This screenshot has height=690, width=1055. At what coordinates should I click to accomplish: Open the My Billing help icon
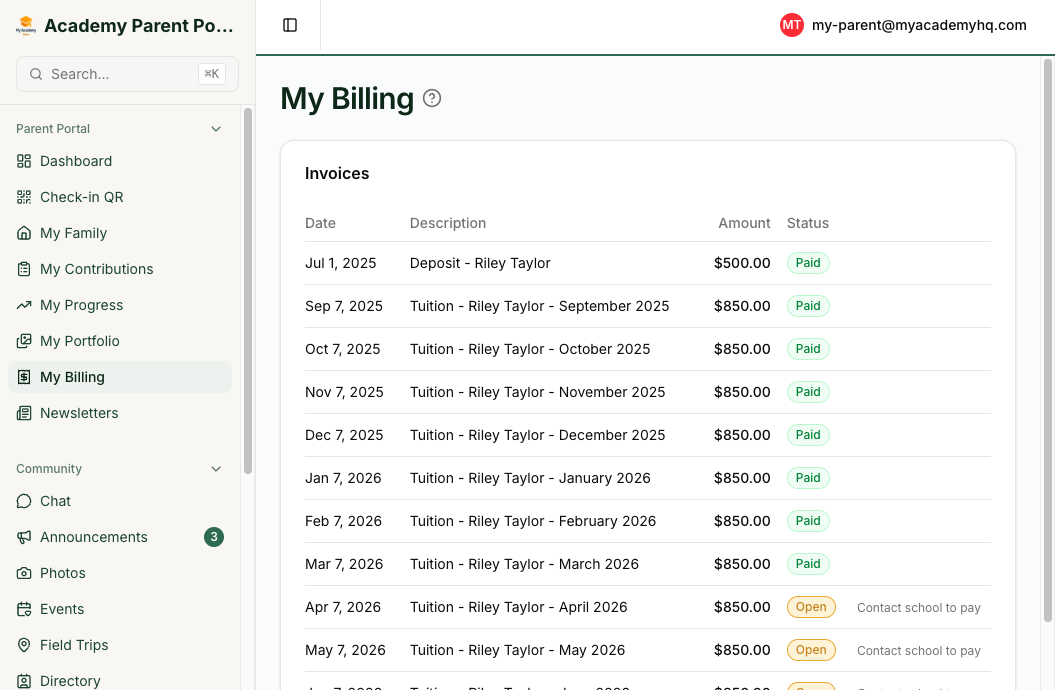(x=432, y=98)
